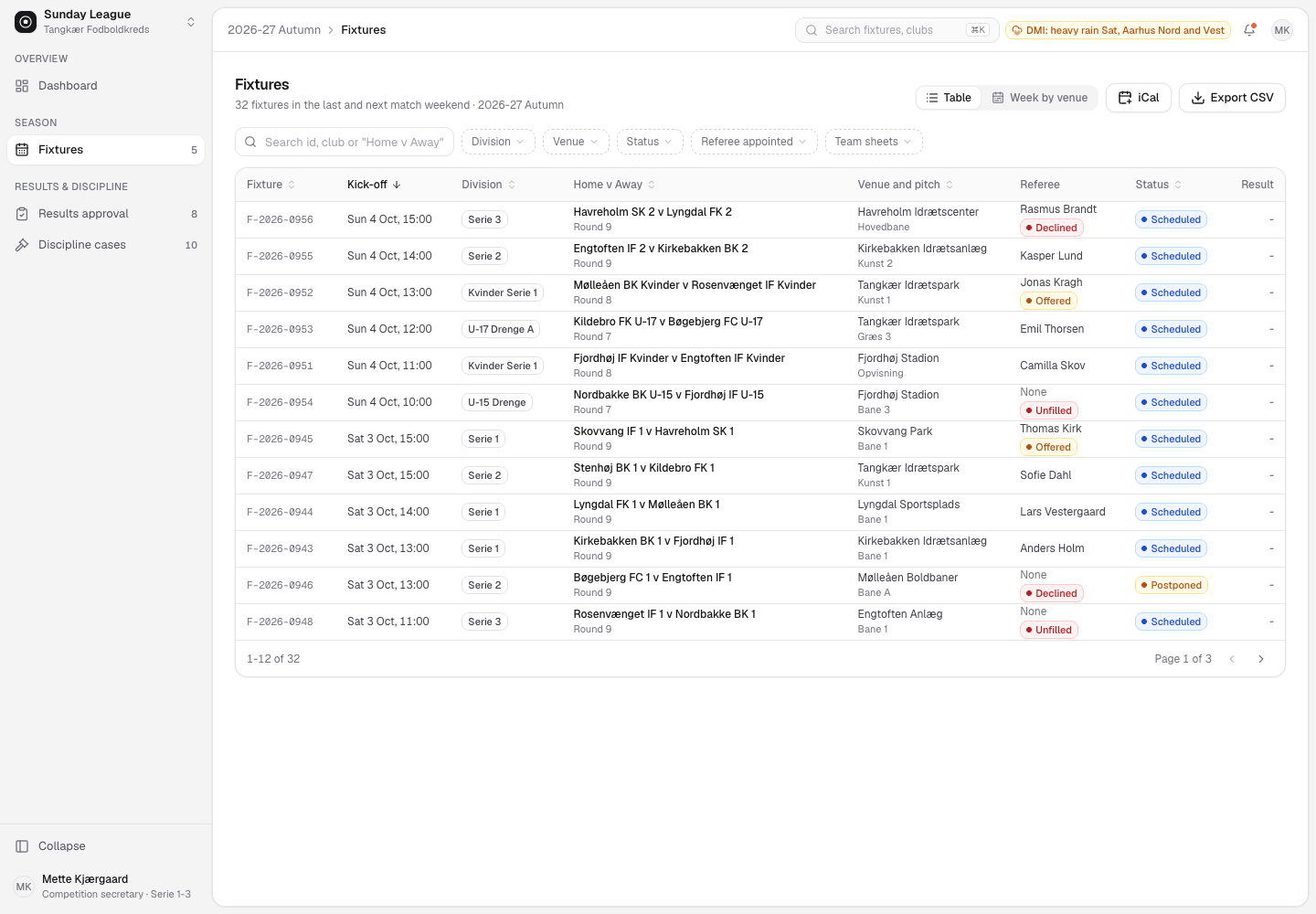This screenshot has height=914, width=1316.
Task: Click the iCal button
Action: pyautogui.click(x=1139, y=98)
